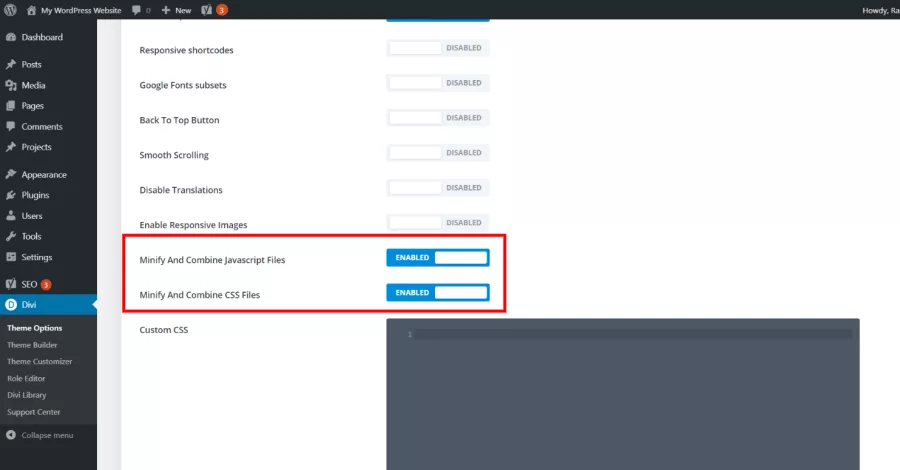Toggle Enable Responsive Images switch
The width and height of the screenshot is (900, 470).
tap(438, 223)
